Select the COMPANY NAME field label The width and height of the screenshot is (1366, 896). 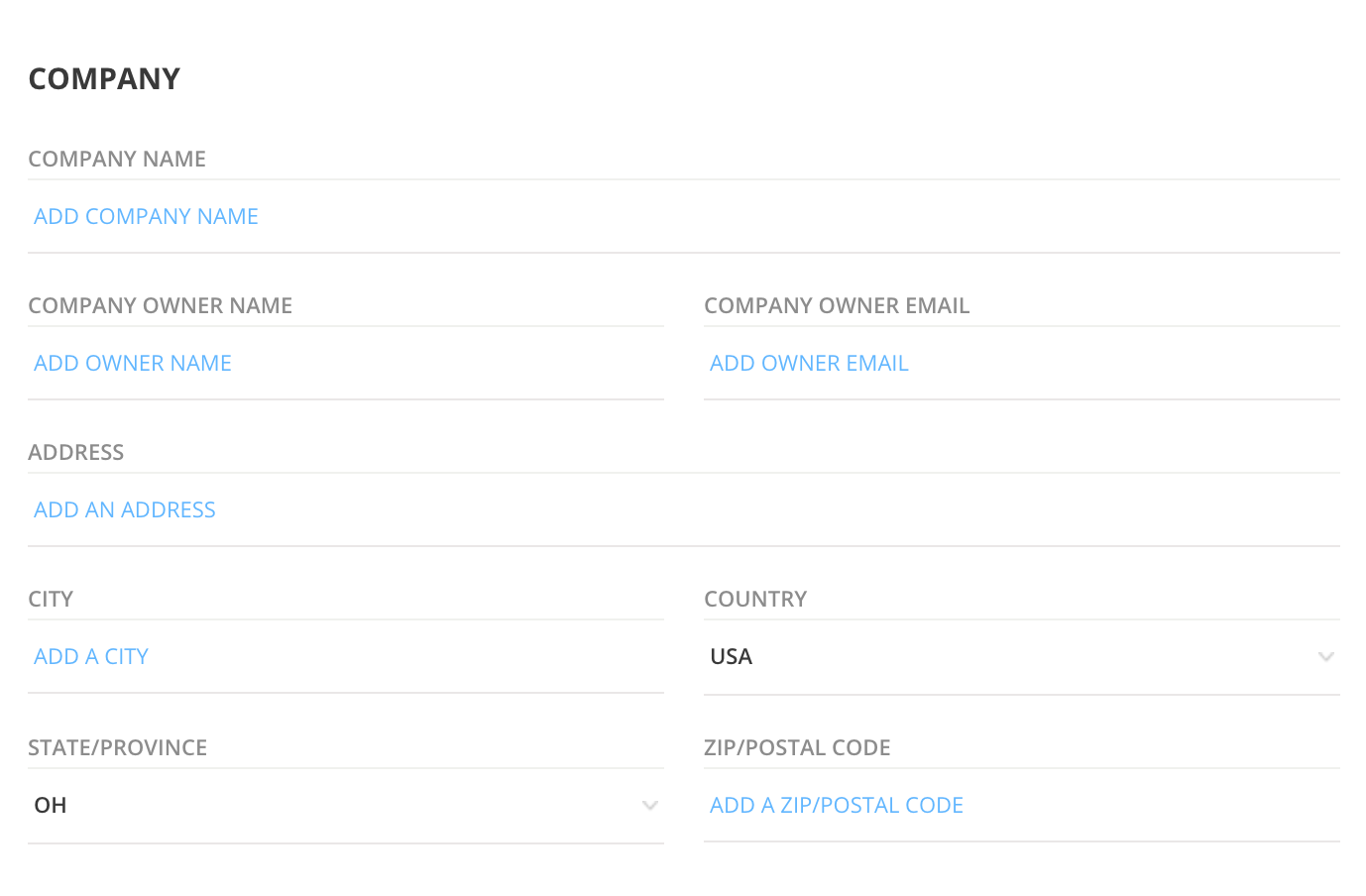[117, 159]
